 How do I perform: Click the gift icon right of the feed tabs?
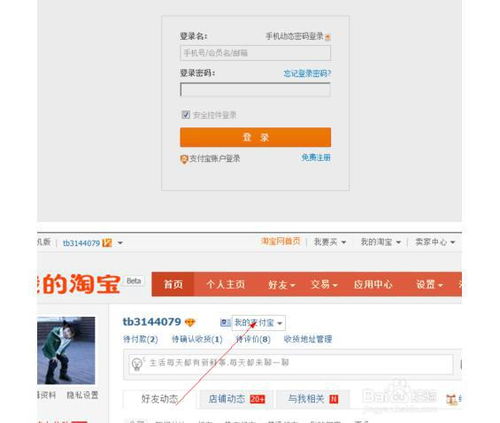tap(451, 399)
